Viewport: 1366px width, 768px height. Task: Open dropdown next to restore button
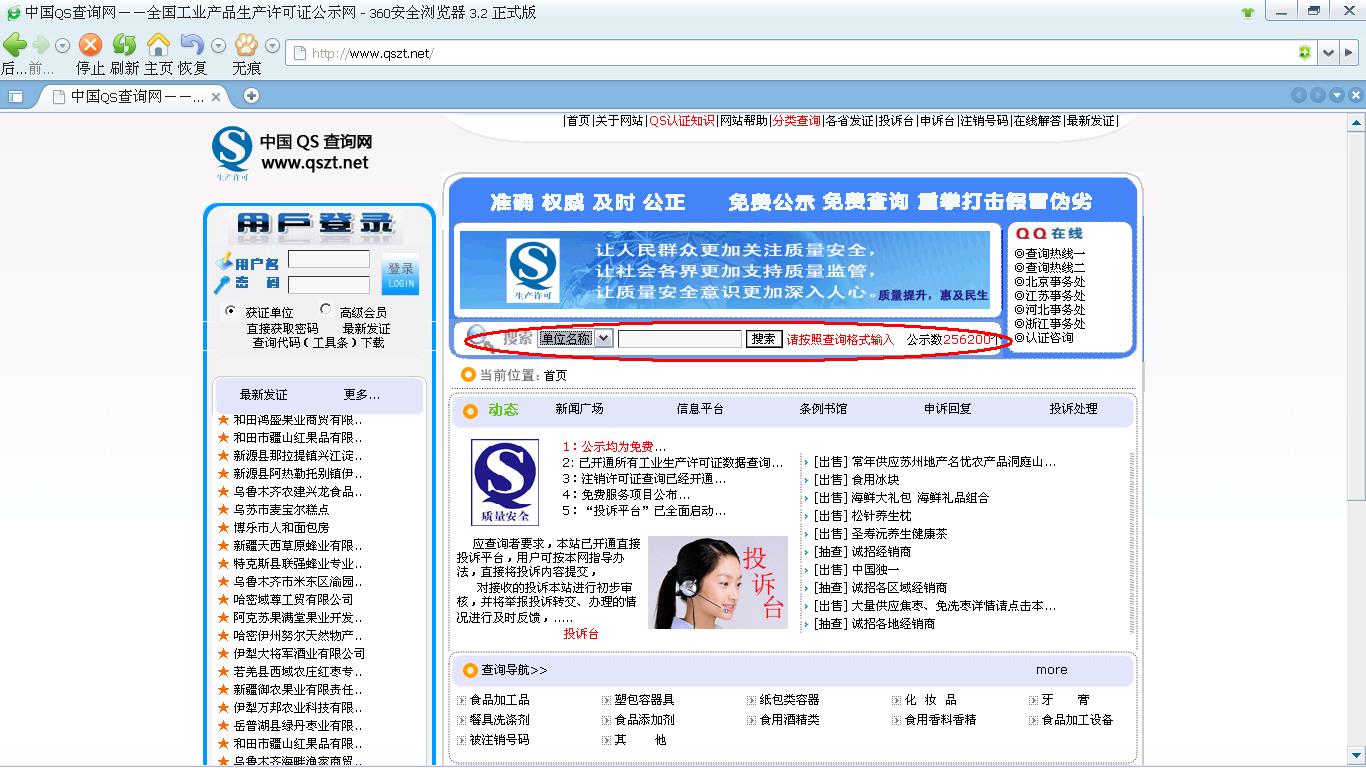point(218,46)
